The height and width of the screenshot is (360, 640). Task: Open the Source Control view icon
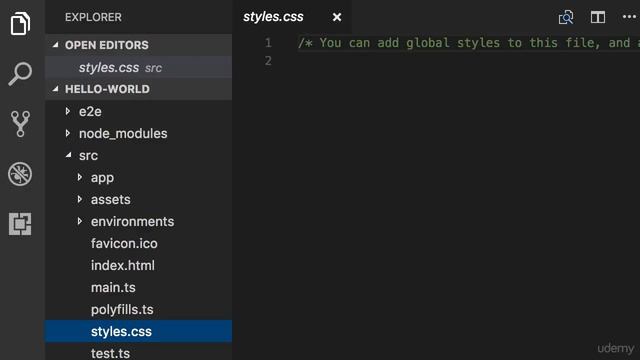point(20,124)
